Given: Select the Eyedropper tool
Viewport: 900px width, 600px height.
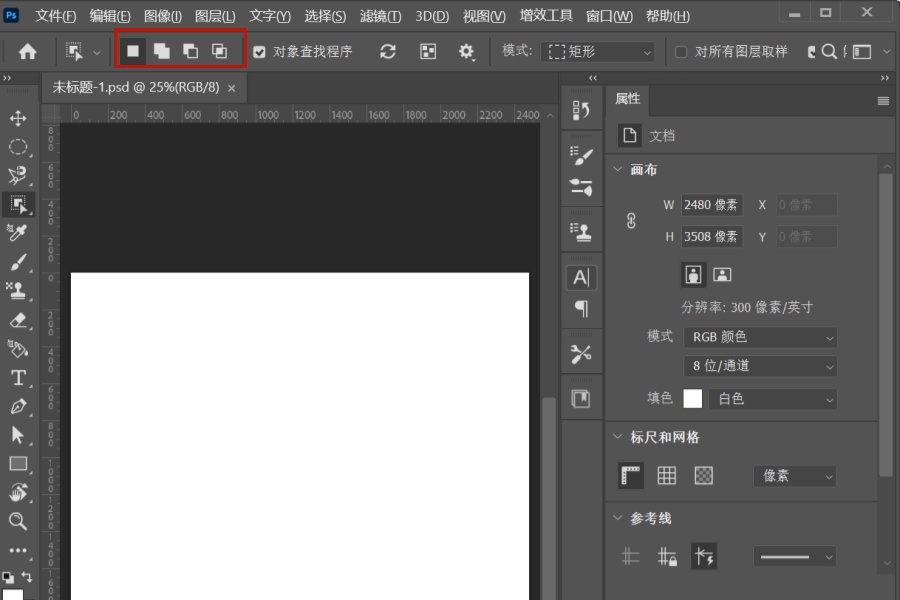Looking at the screenshot, I should (x=18, y=233).
